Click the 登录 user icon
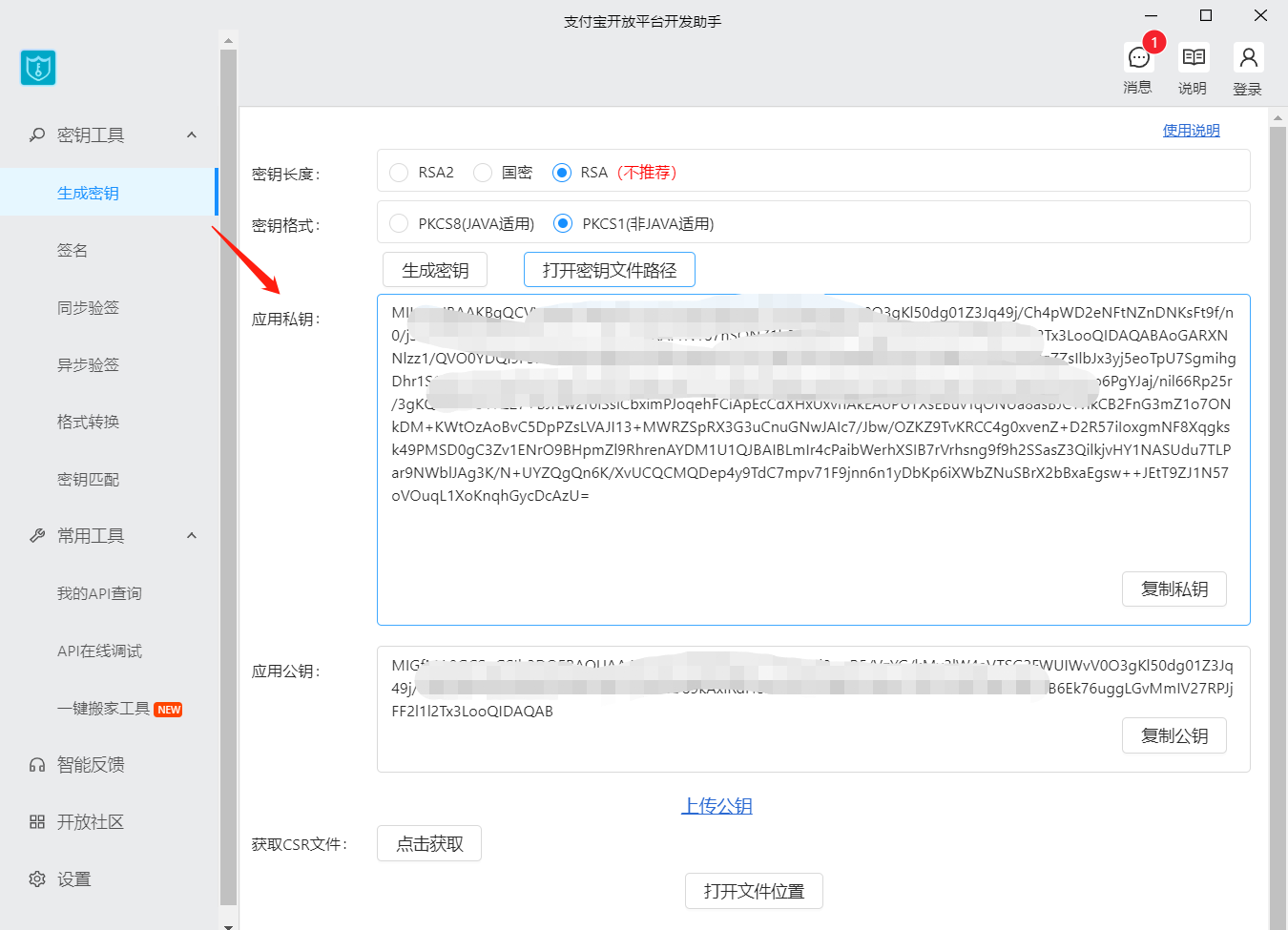This screenshot has width=1288, height=930. click(1248, 57)
